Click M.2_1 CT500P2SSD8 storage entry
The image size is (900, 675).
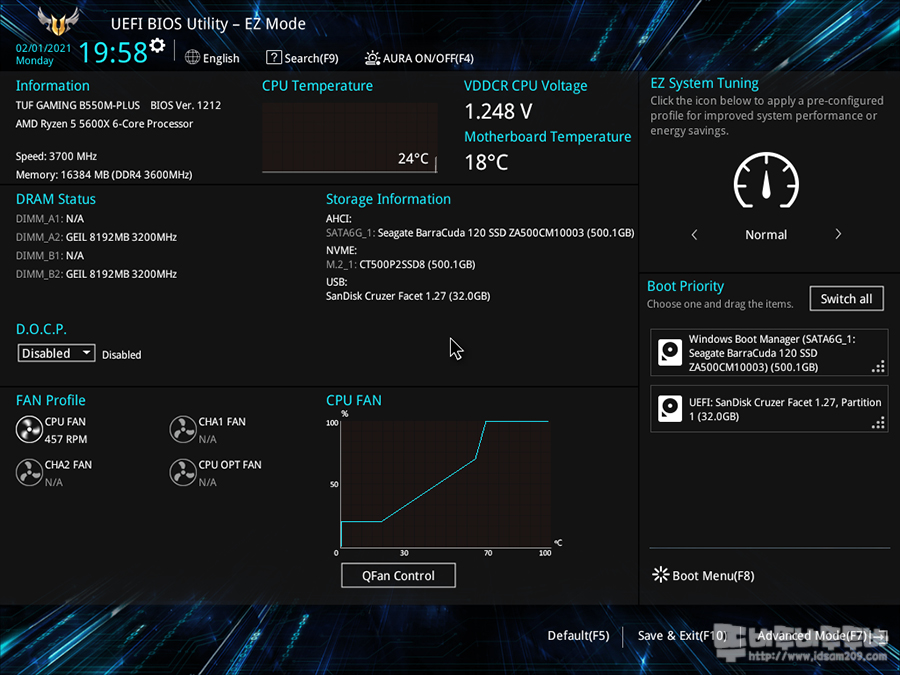click(x=401, y=265)
